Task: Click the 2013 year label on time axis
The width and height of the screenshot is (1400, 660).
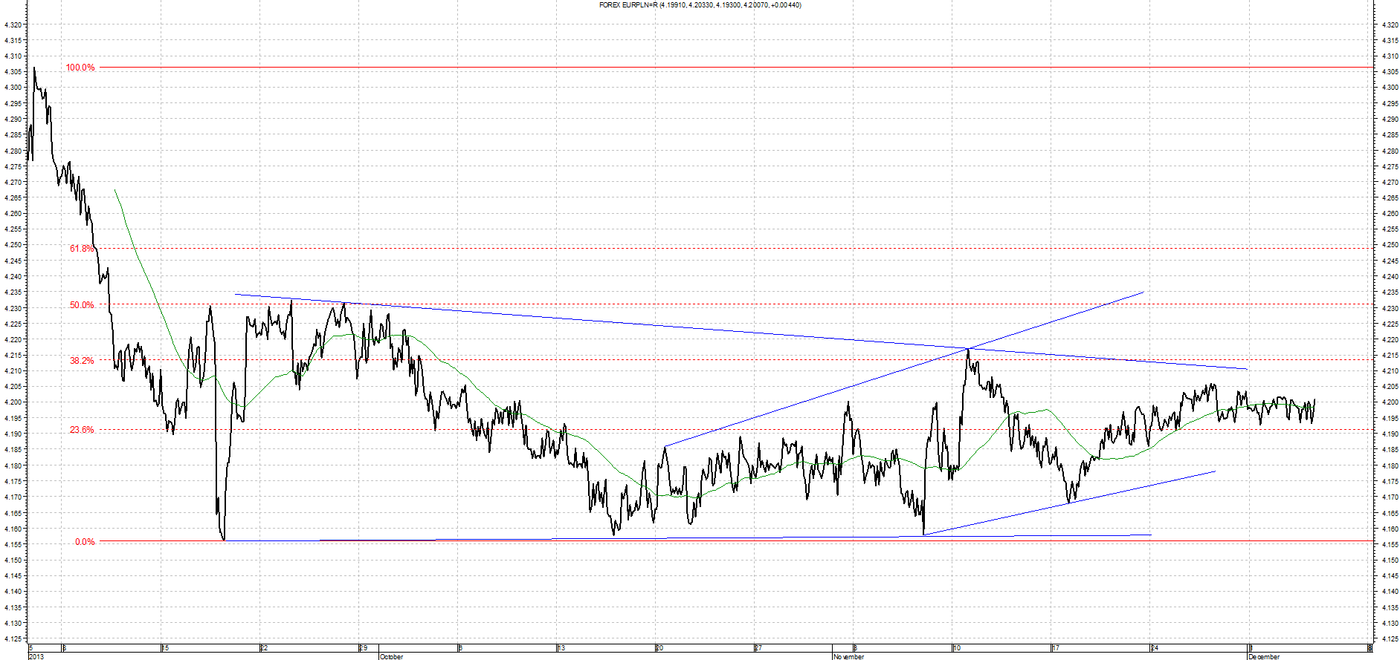Action: 35,657
